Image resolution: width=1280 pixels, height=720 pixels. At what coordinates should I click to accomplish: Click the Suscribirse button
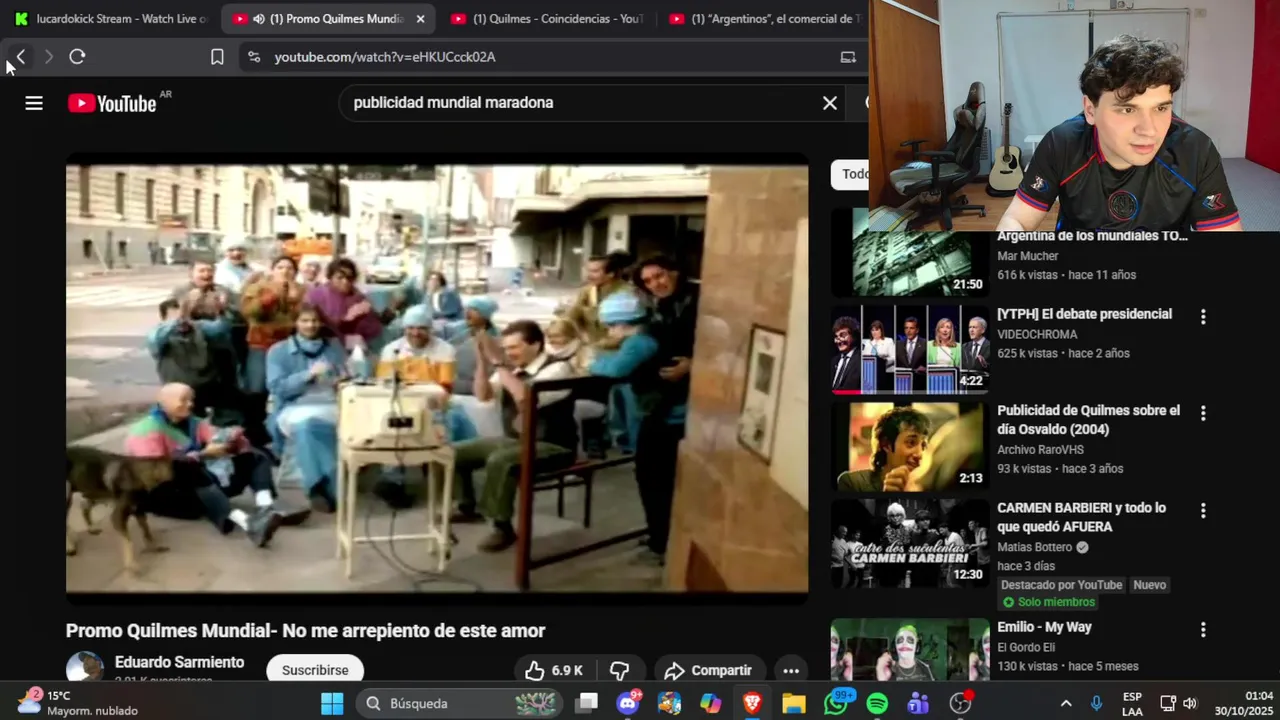315,670
